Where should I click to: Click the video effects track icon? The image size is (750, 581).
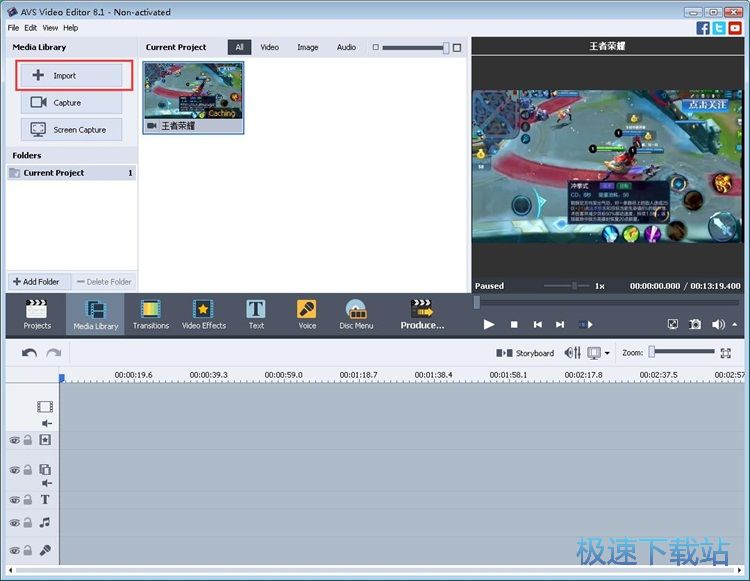[45, 440]
